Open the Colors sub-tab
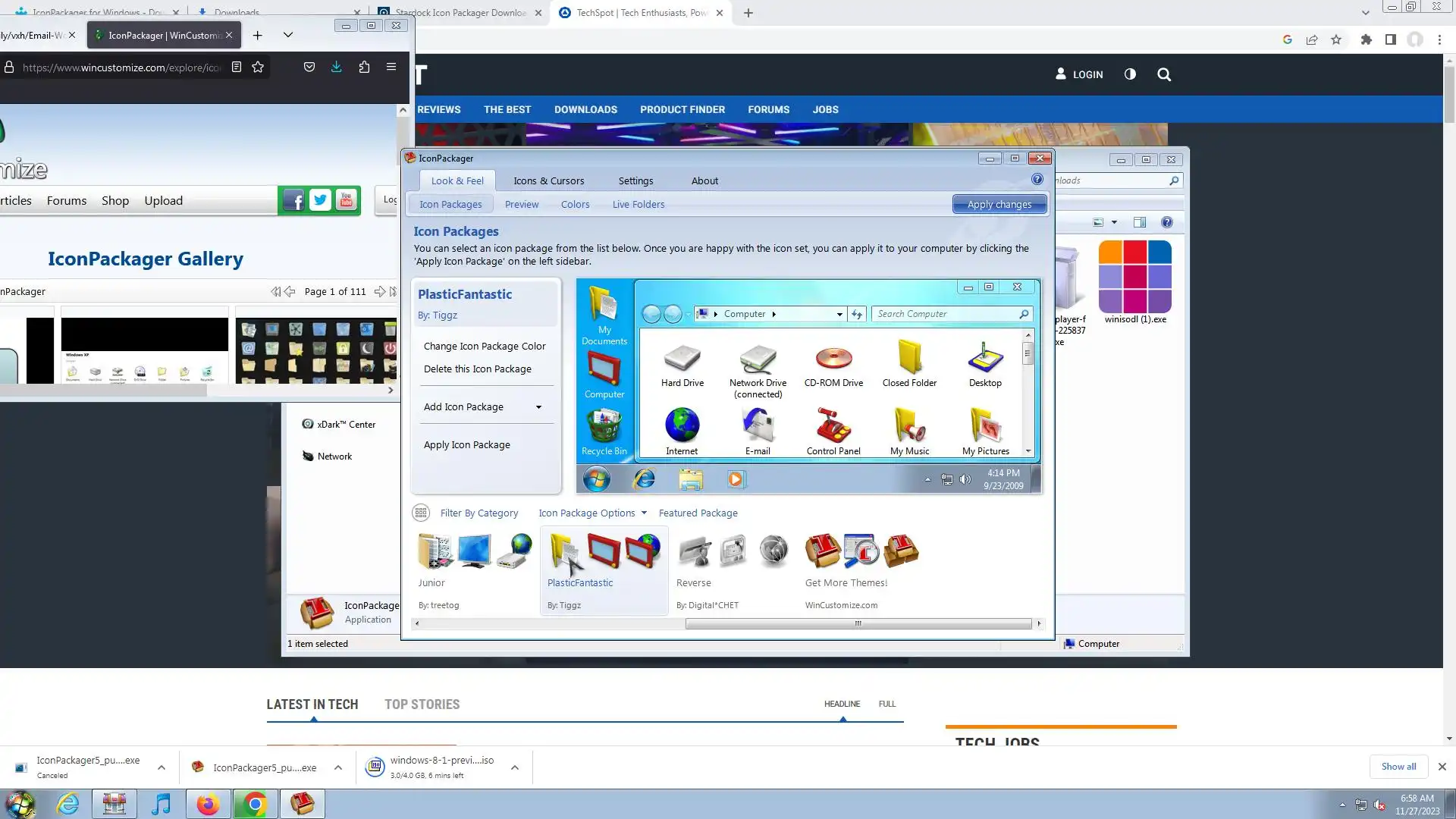This screenshot has height=819, width=1456. tap(575, 204)
